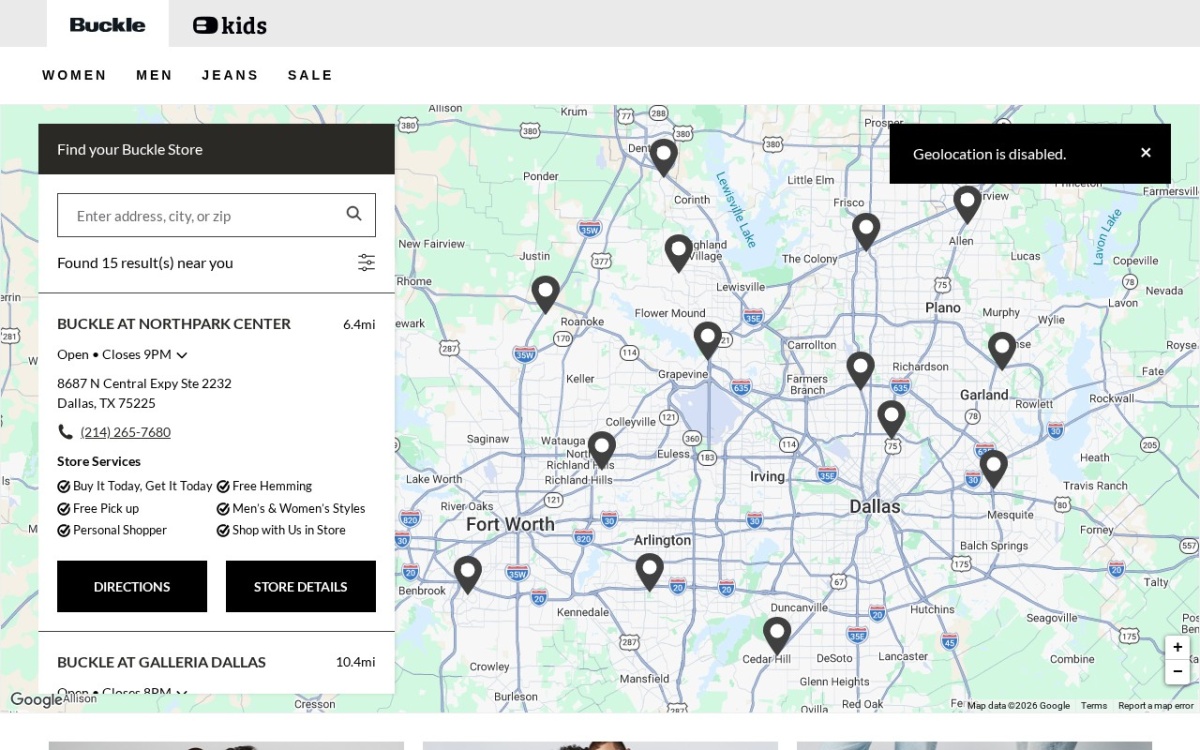Select the map pin near Grapevine

(708, 340)
